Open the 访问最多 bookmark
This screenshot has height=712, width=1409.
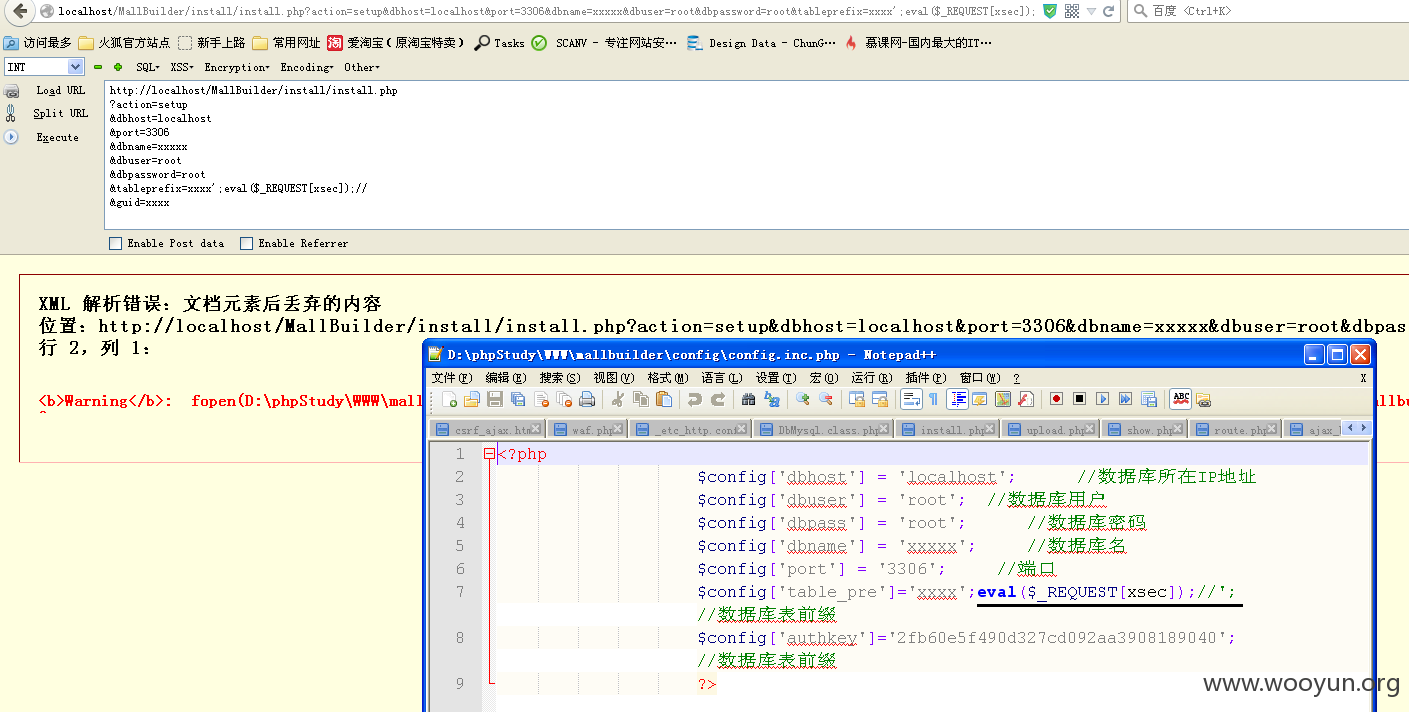click(38, 43)
